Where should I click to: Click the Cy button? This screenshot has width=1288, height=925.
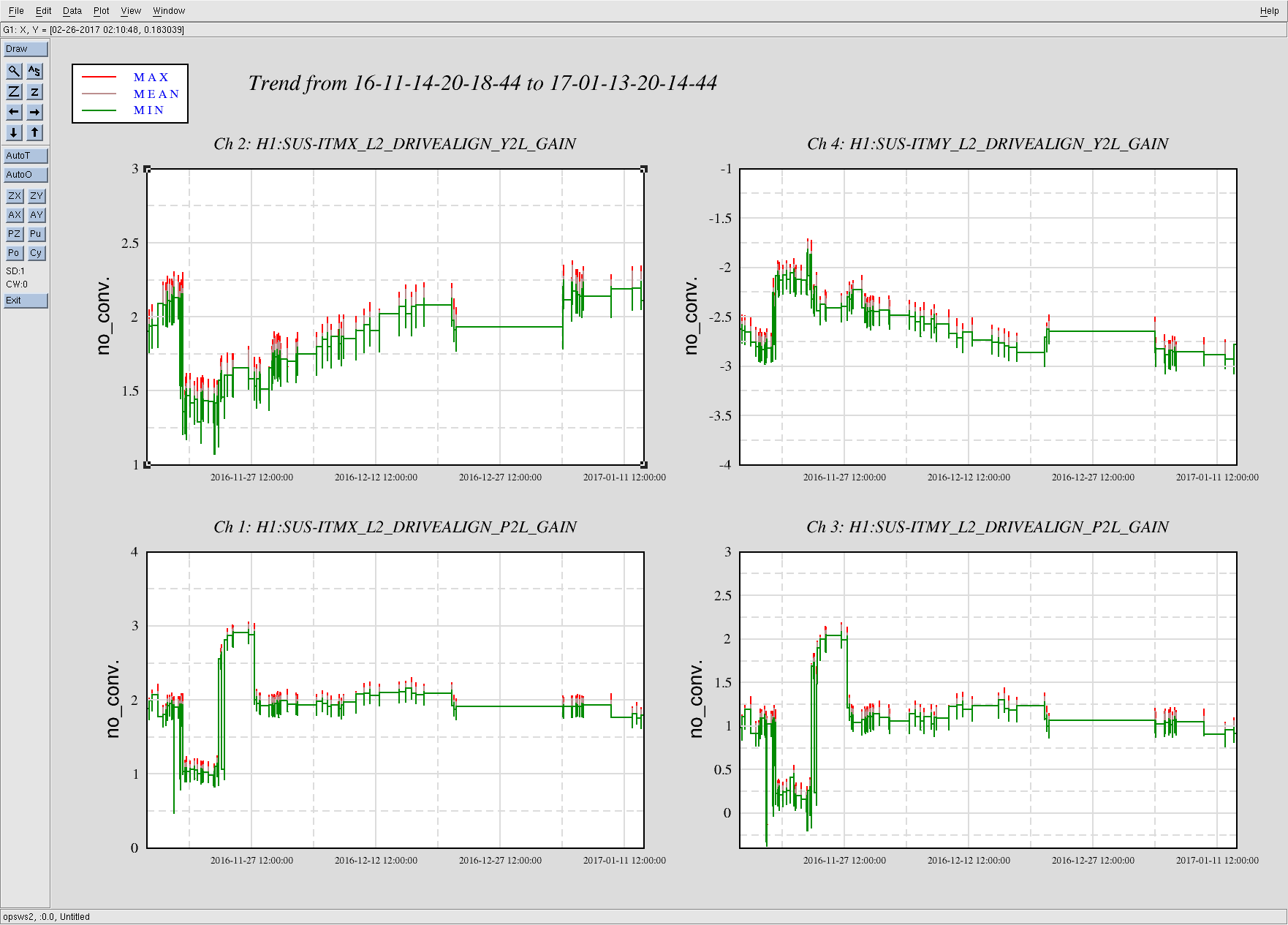37,253
